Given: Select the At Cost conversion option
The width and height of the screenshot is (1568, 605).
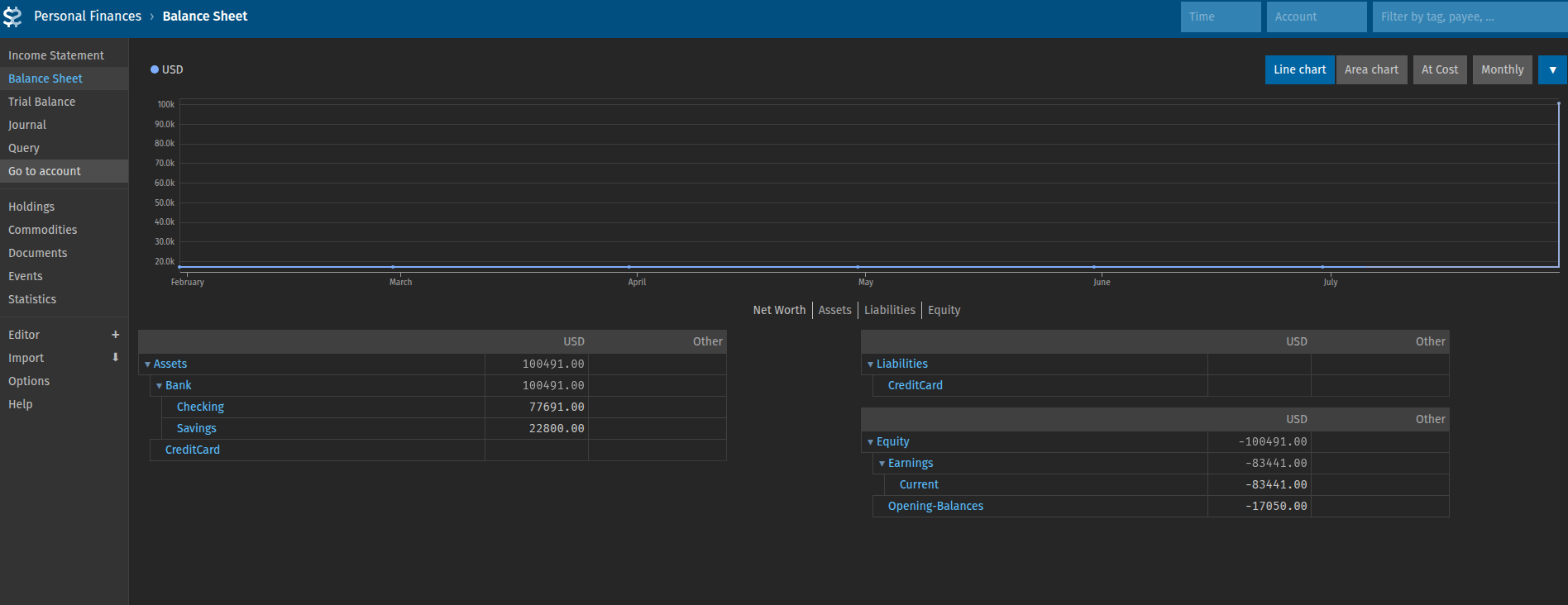Looking at the screenshot, I should 1440,69.
